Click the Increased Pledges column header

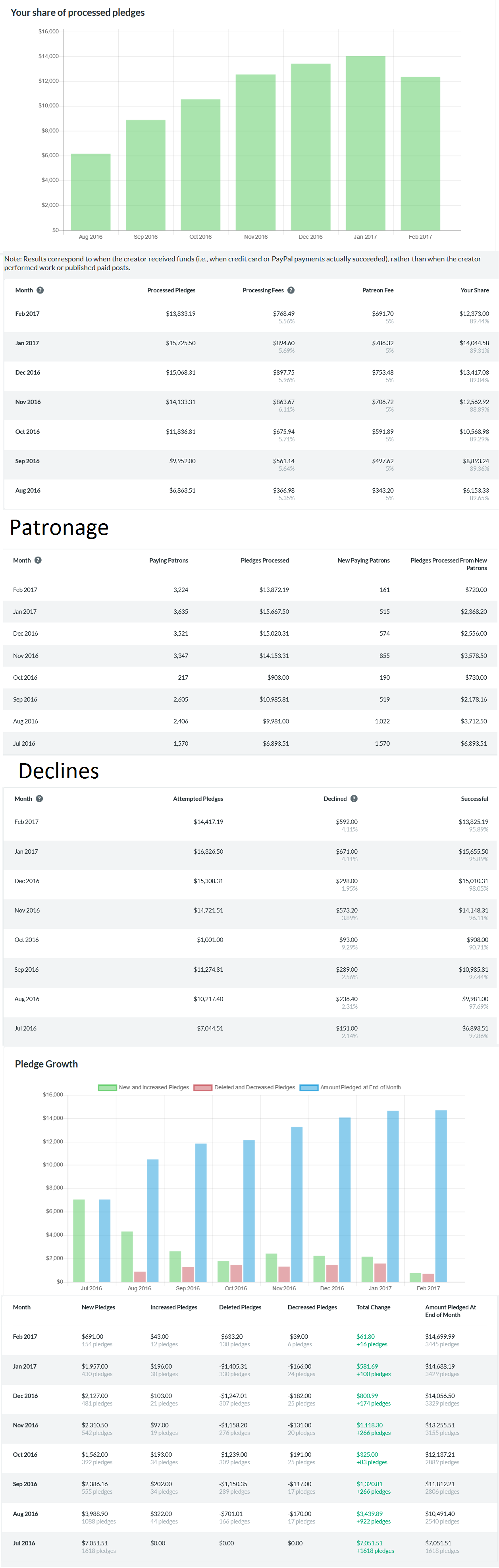pos(173,1307)
